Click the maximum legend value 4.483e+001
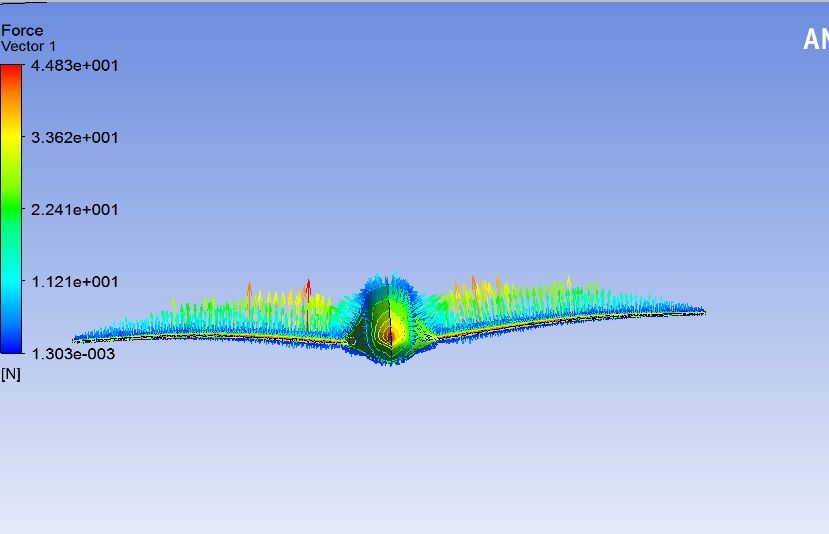The image size is (829, 534). click(75, 66)
